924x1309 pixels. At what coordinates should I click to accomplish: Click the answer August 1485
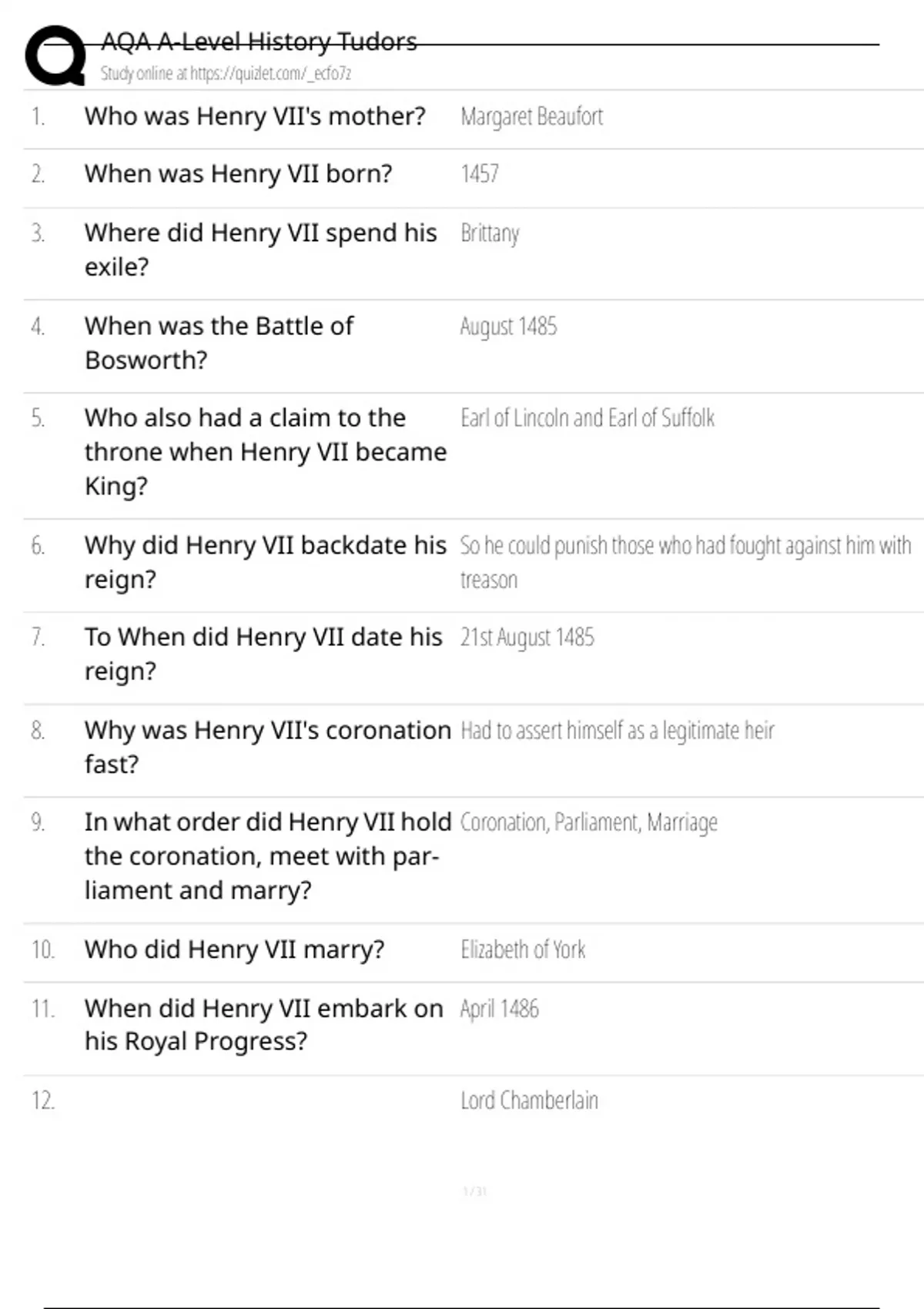508,326
